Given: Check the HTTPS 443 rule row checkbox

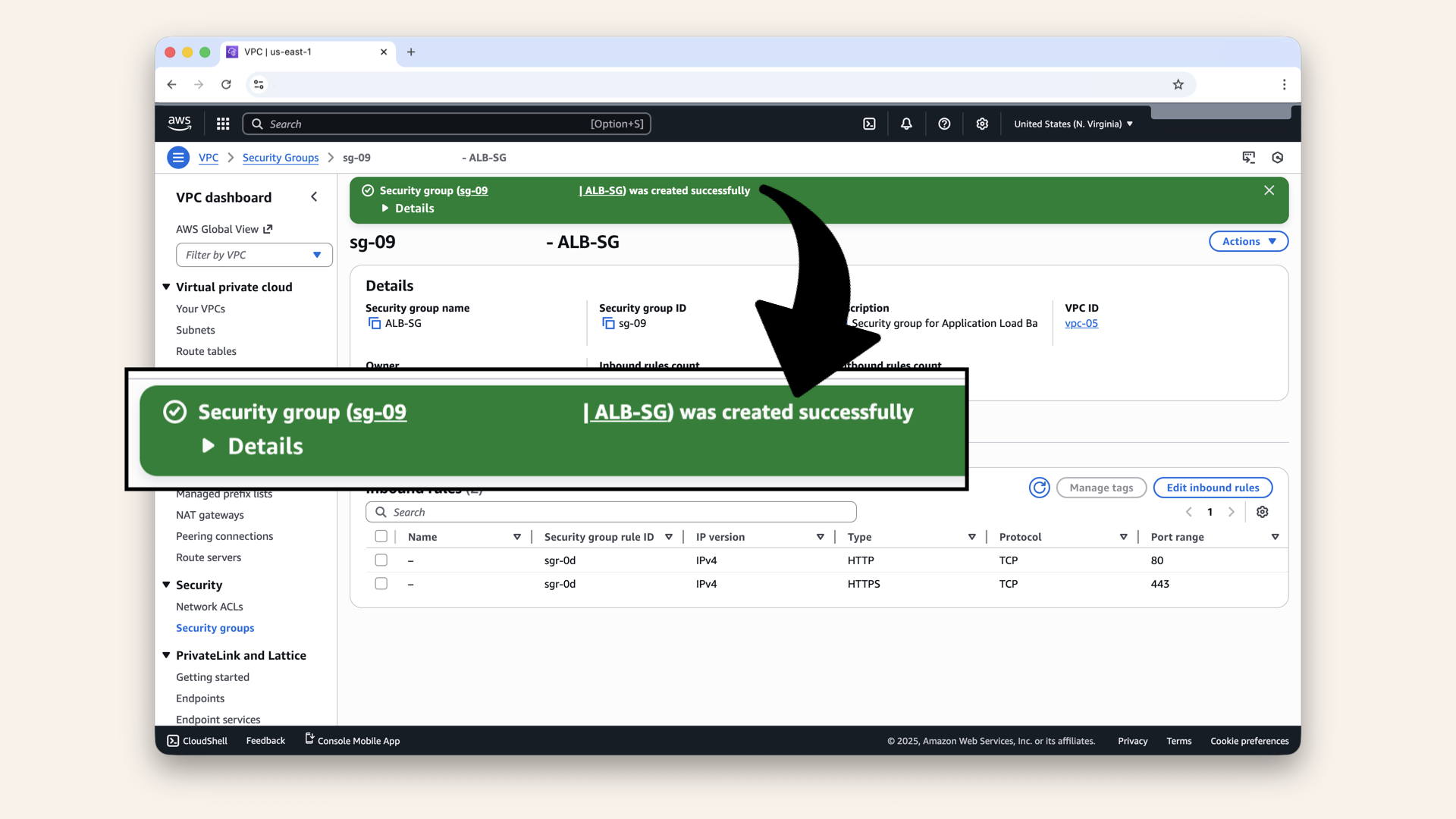Looking at the screenshot, I should [381, 584].
